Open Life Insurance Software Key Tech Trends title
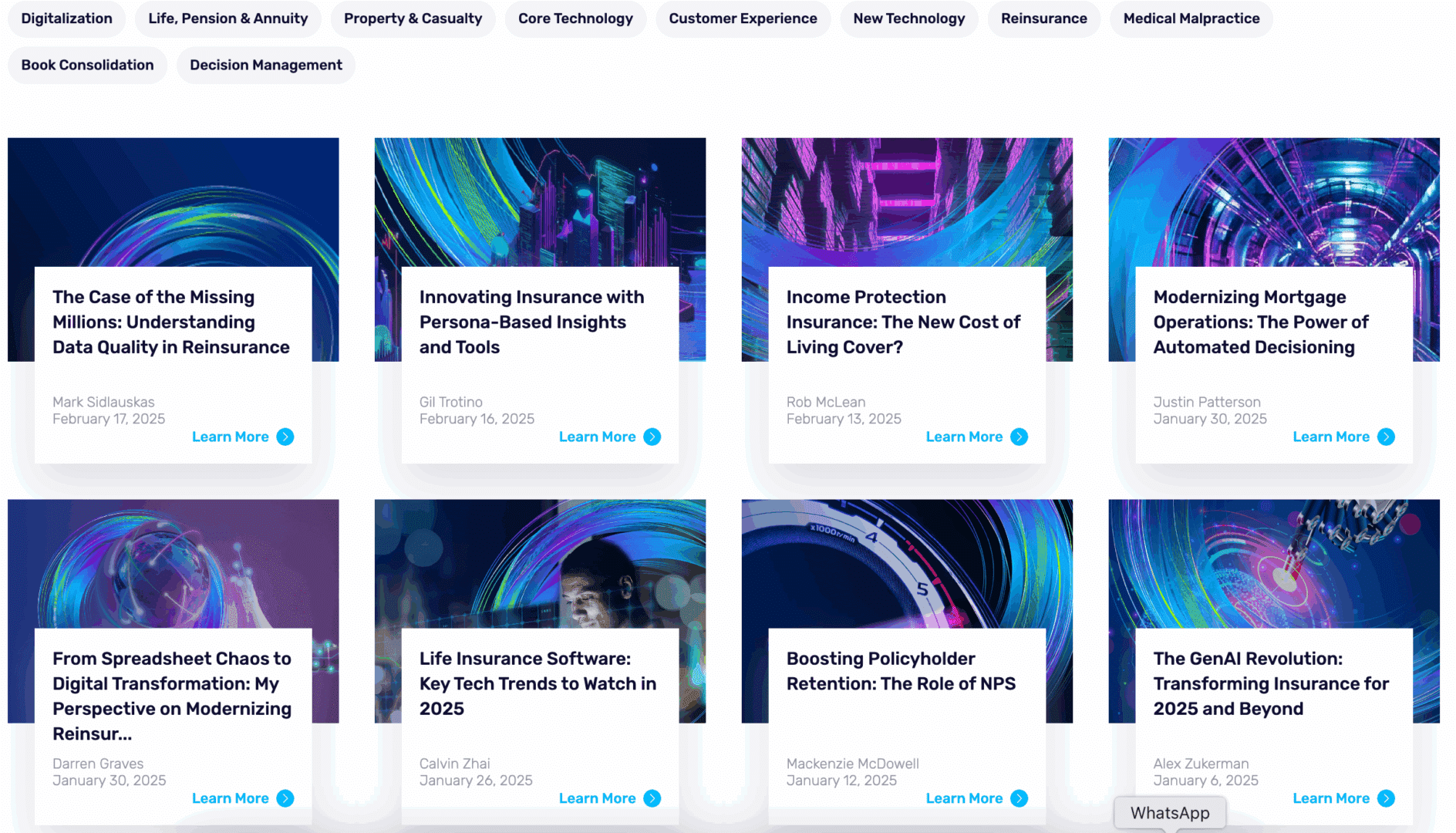This screenshot has height=833, width=1456. click(538, 683)
